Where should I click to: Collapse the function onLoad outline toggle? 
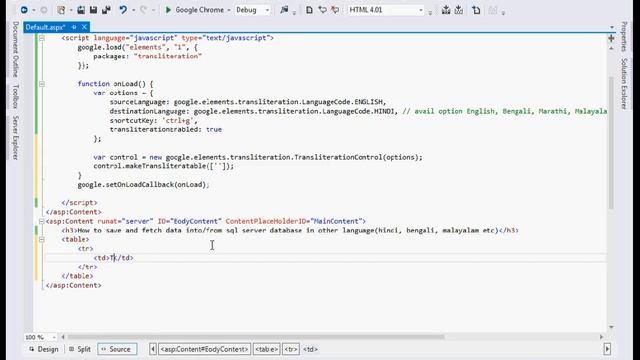click(x=42, y=84)
